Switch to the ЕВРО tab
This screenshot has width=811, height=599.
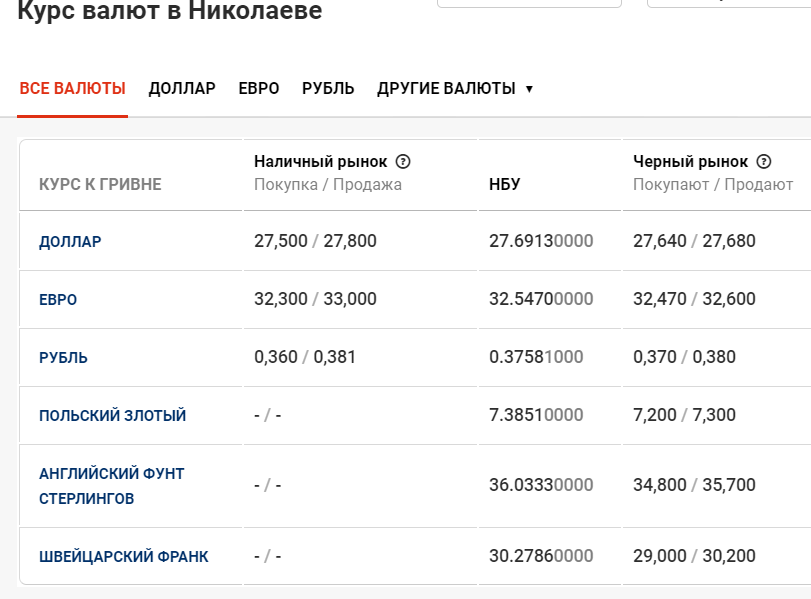[x=259, y=88]
